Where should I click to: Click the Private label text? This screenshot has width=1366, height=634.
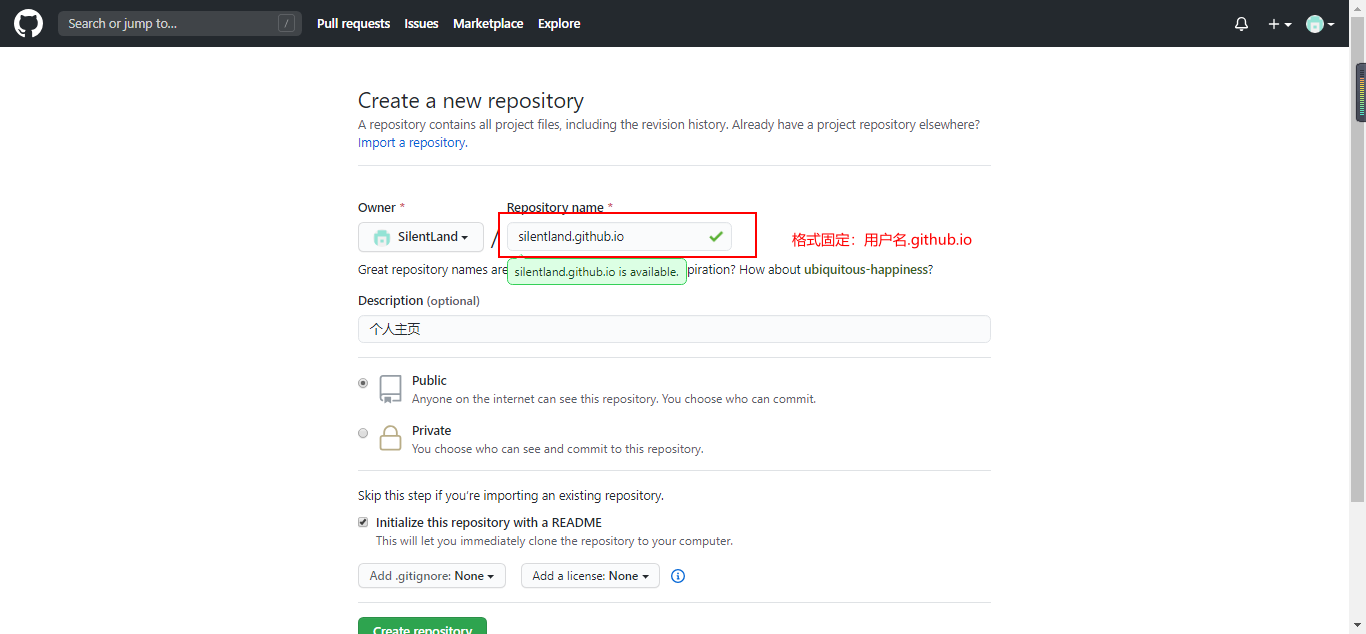point(431,431)
